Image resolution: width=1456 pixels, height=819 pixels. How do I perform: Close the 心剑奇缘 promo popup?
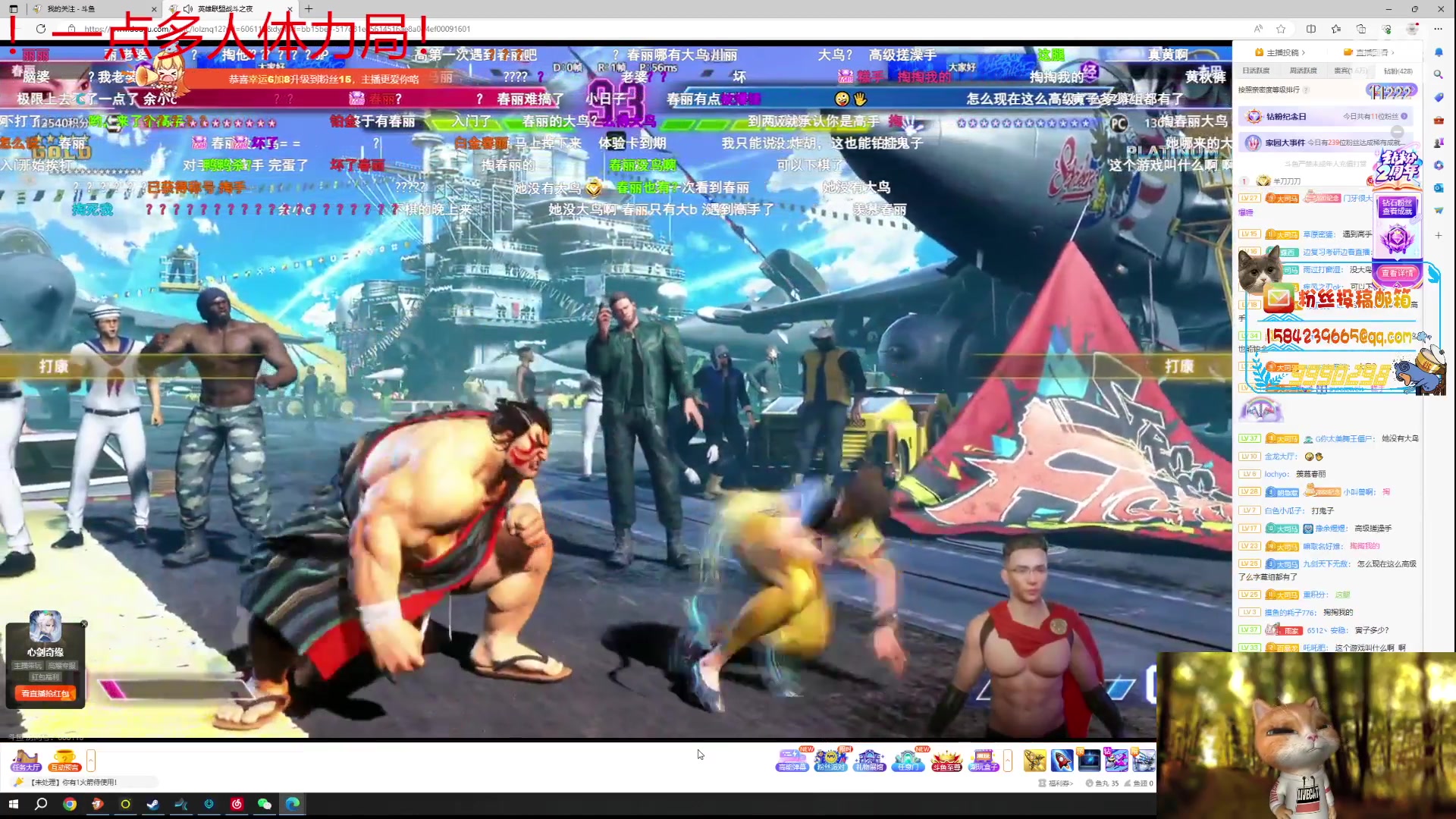click(x=84, y=624)
